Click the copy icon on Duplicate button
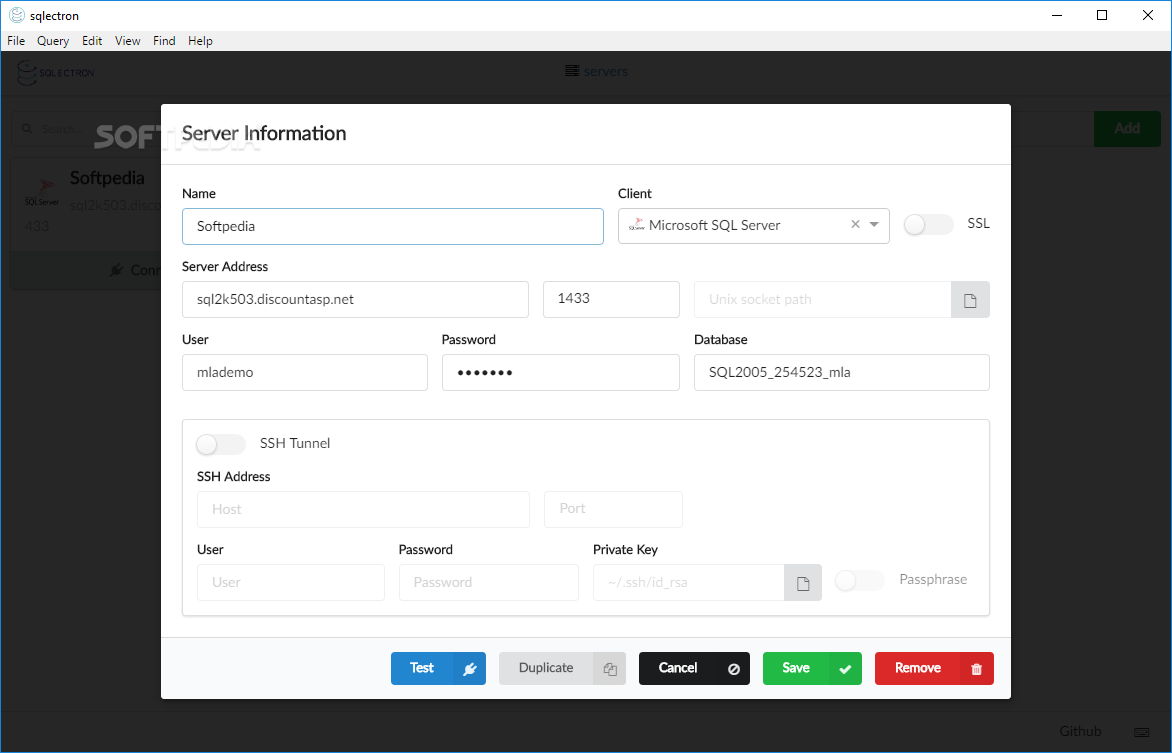The height and width of the screenshot is (753, 1172). tap(610, 669)
